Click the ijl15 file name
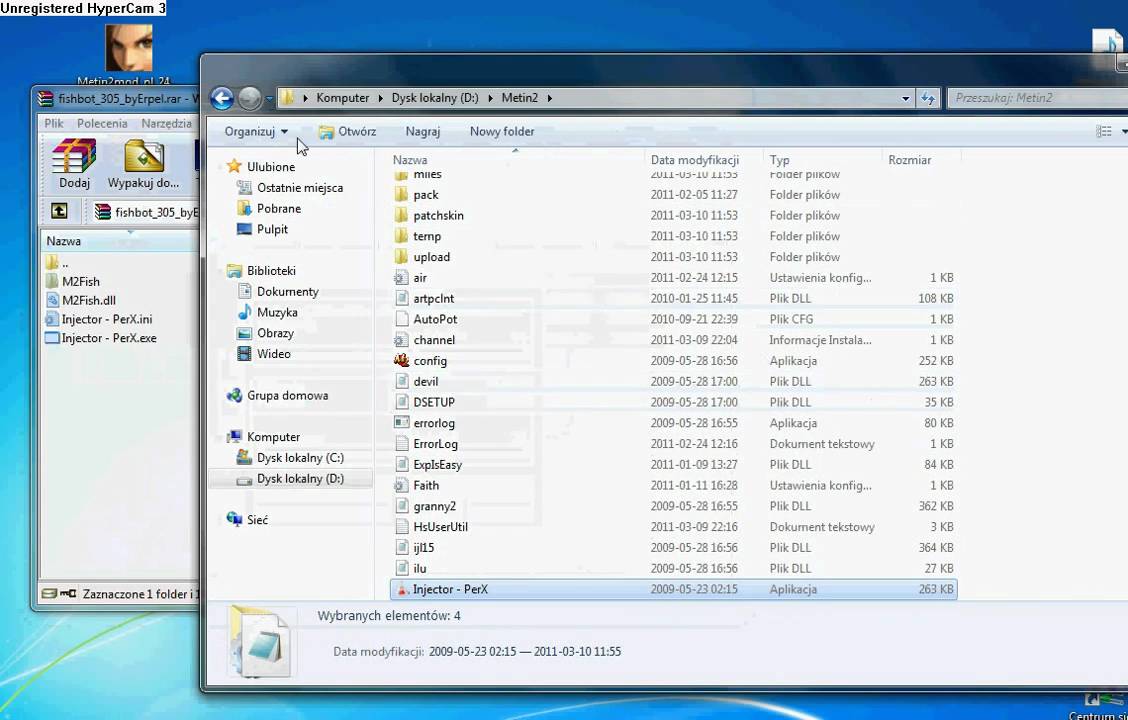 coord(424,548)
